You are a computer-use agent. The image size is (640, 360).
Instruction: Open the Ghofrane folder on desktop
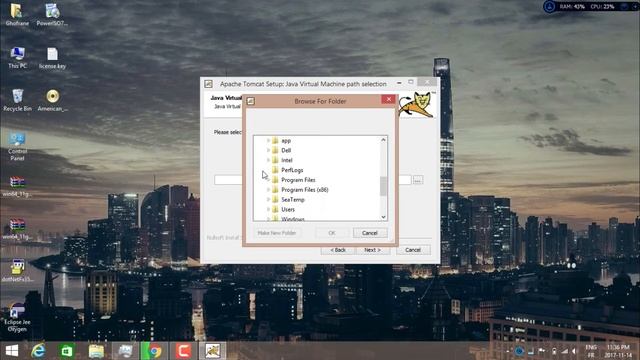[x=17, y=15]
